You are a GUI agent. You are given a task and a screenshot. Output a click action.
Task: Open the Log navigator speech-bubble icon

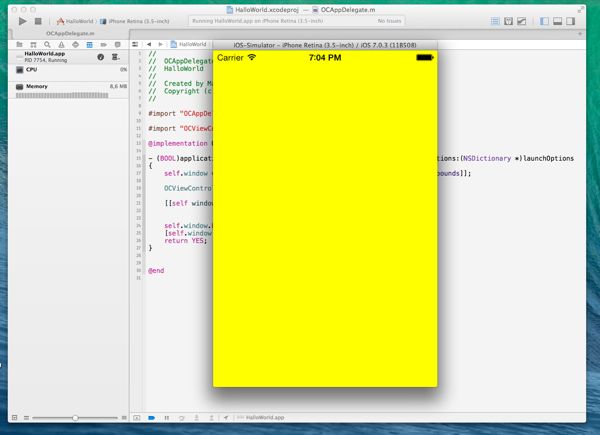(x=117, y=45)
